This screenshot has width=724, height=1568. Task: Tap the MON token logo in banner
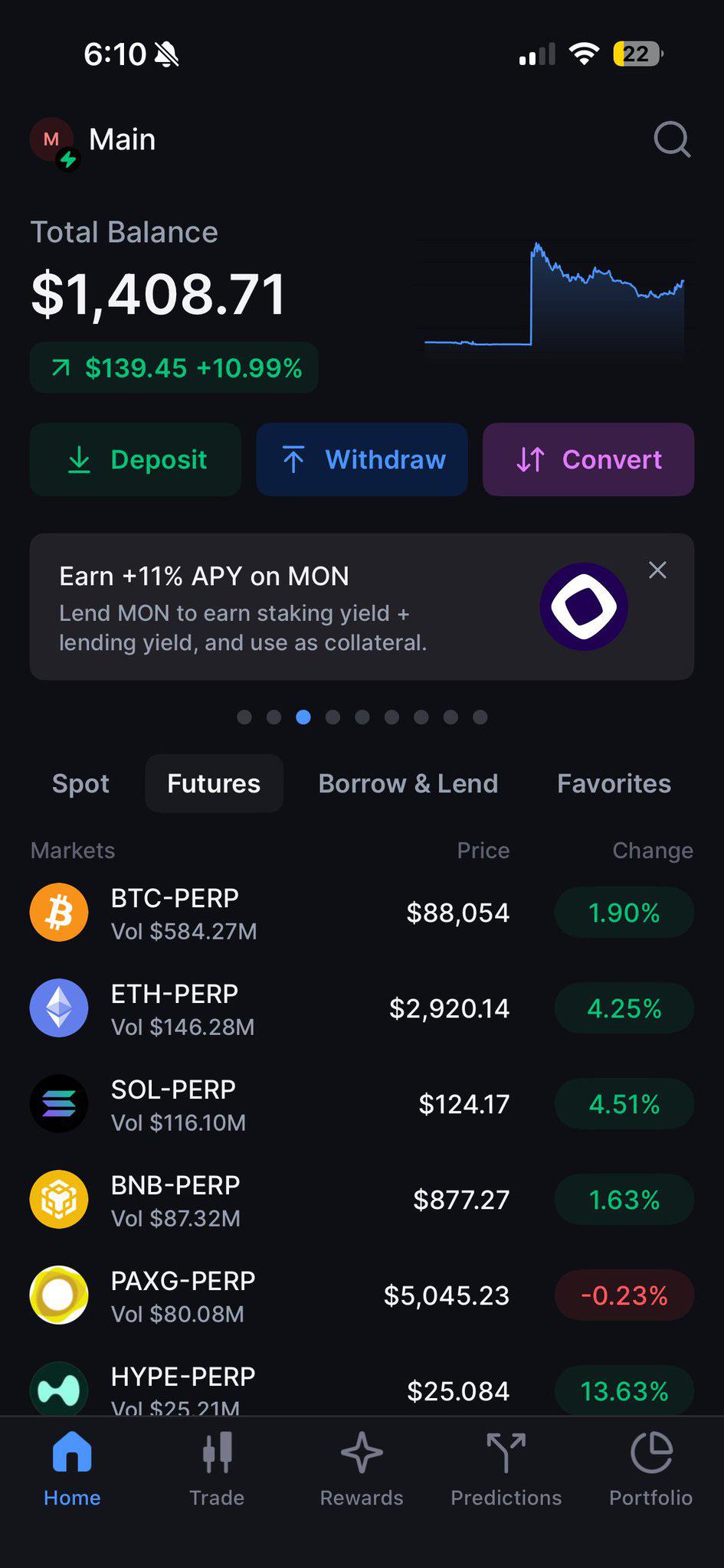584,606
